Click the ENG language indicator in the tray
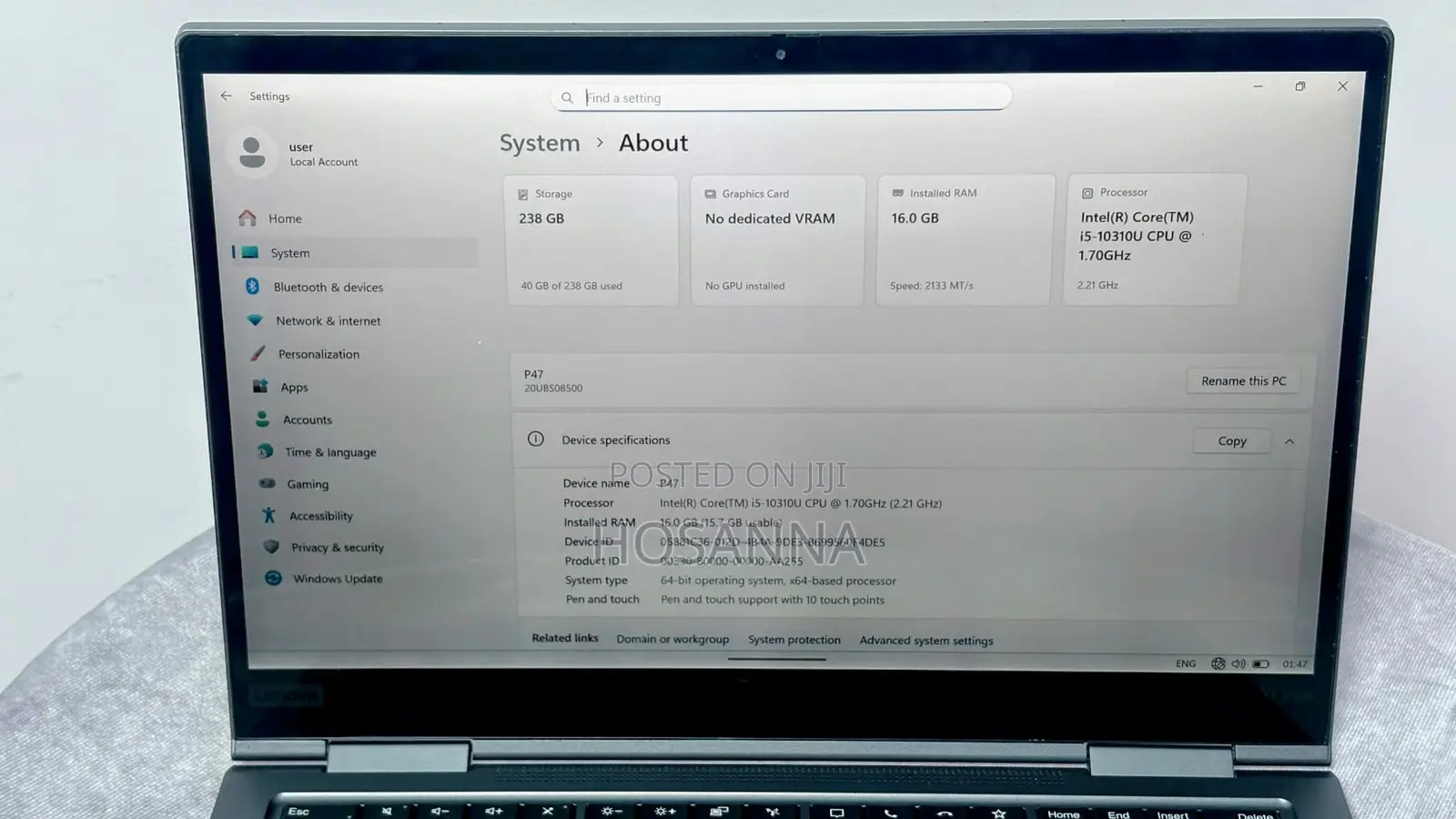The image size is (1456, 819). 1186,663
